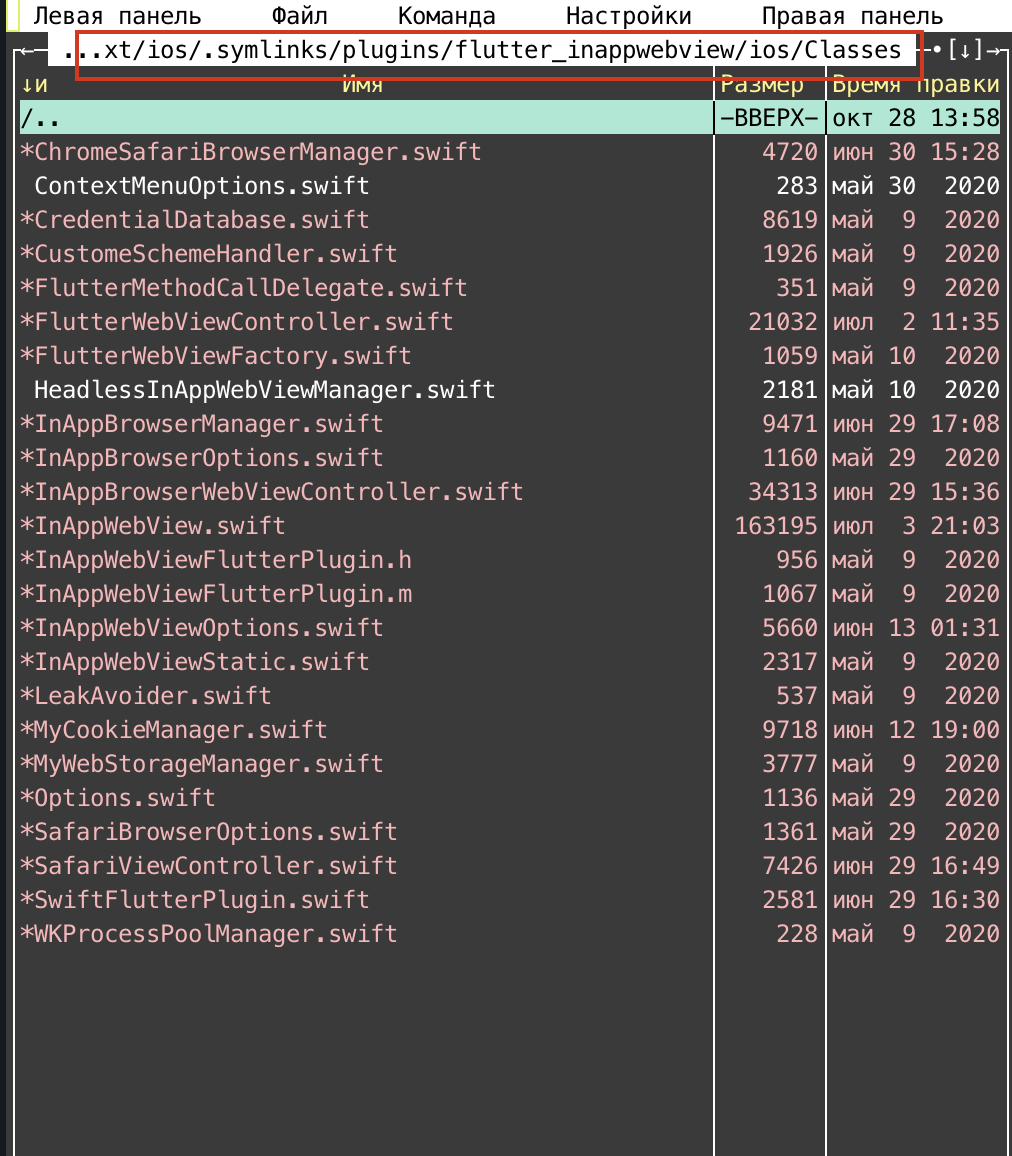Viewport: 1012px width, 1156px height.
Task: Open the Файл menu
Action: pos(299,15)
